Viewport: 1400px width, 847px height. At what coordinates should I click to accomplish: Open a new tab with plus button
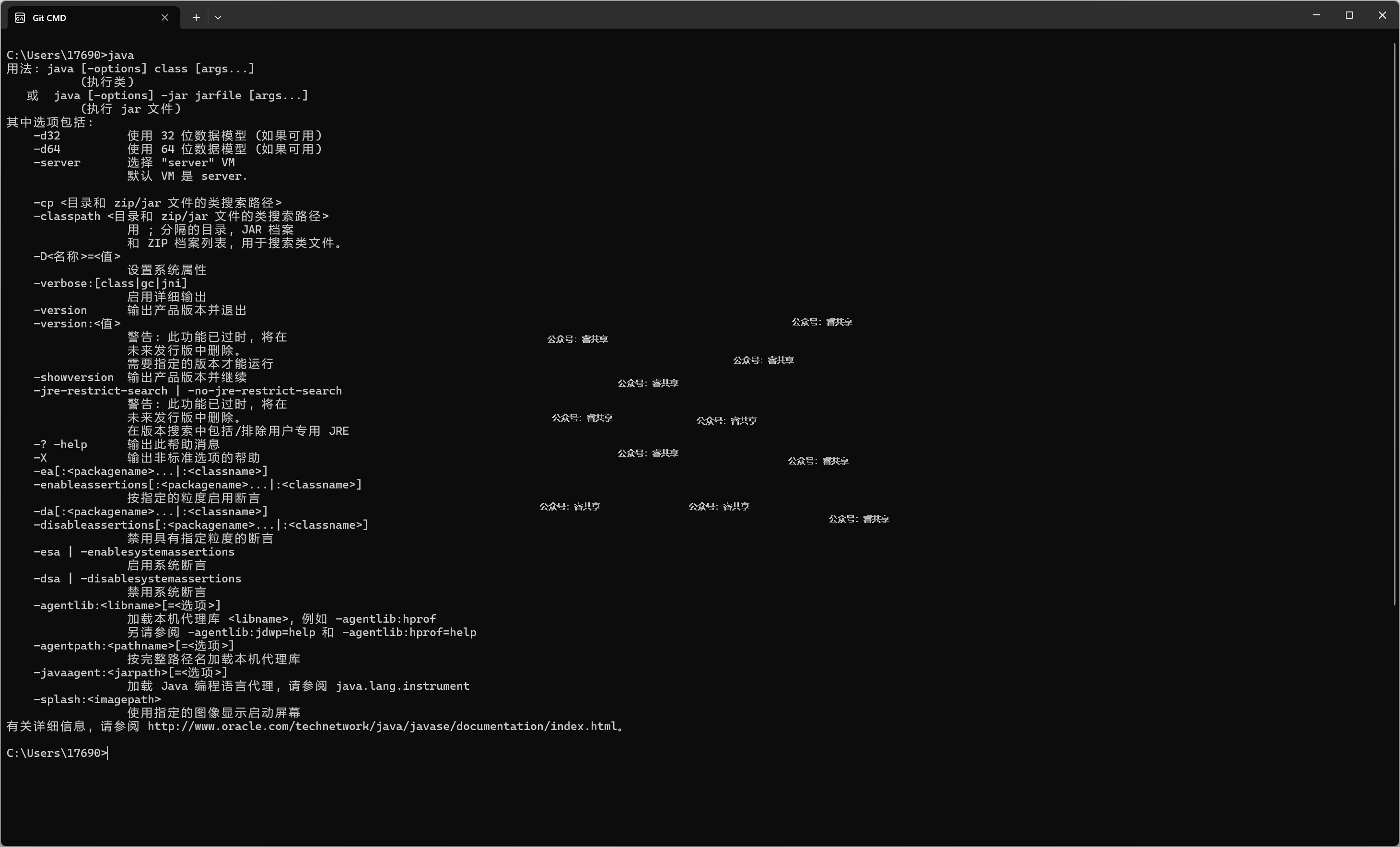(196, 18)
